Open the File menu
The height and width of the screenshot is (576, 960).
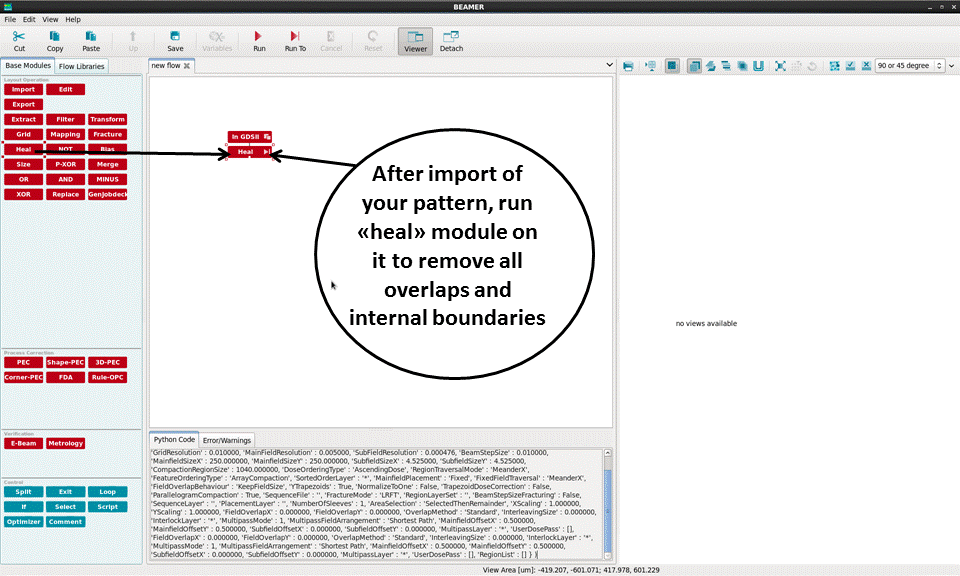pyautogui.click(x=10, y=19)
